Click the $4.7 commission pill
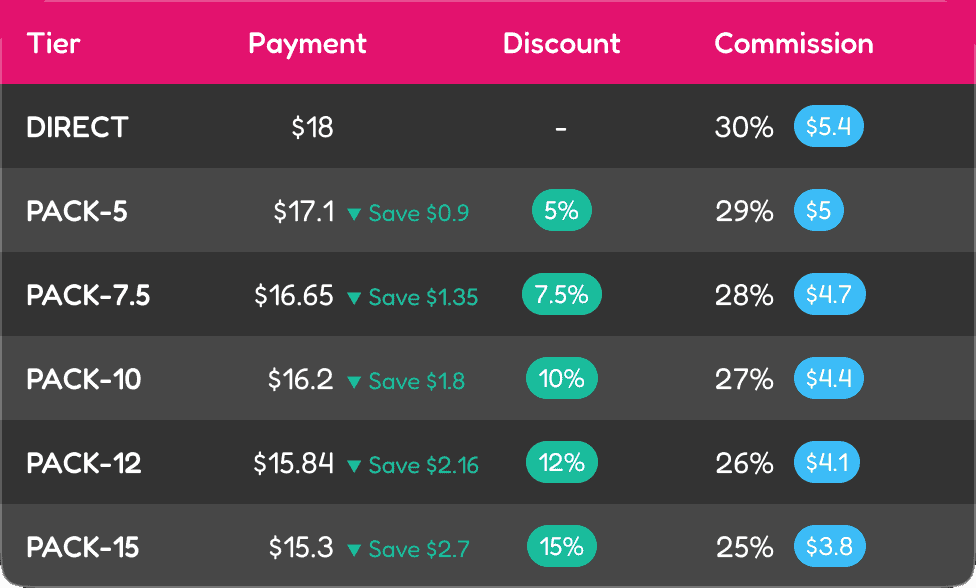976x588 pixels. 829,294
